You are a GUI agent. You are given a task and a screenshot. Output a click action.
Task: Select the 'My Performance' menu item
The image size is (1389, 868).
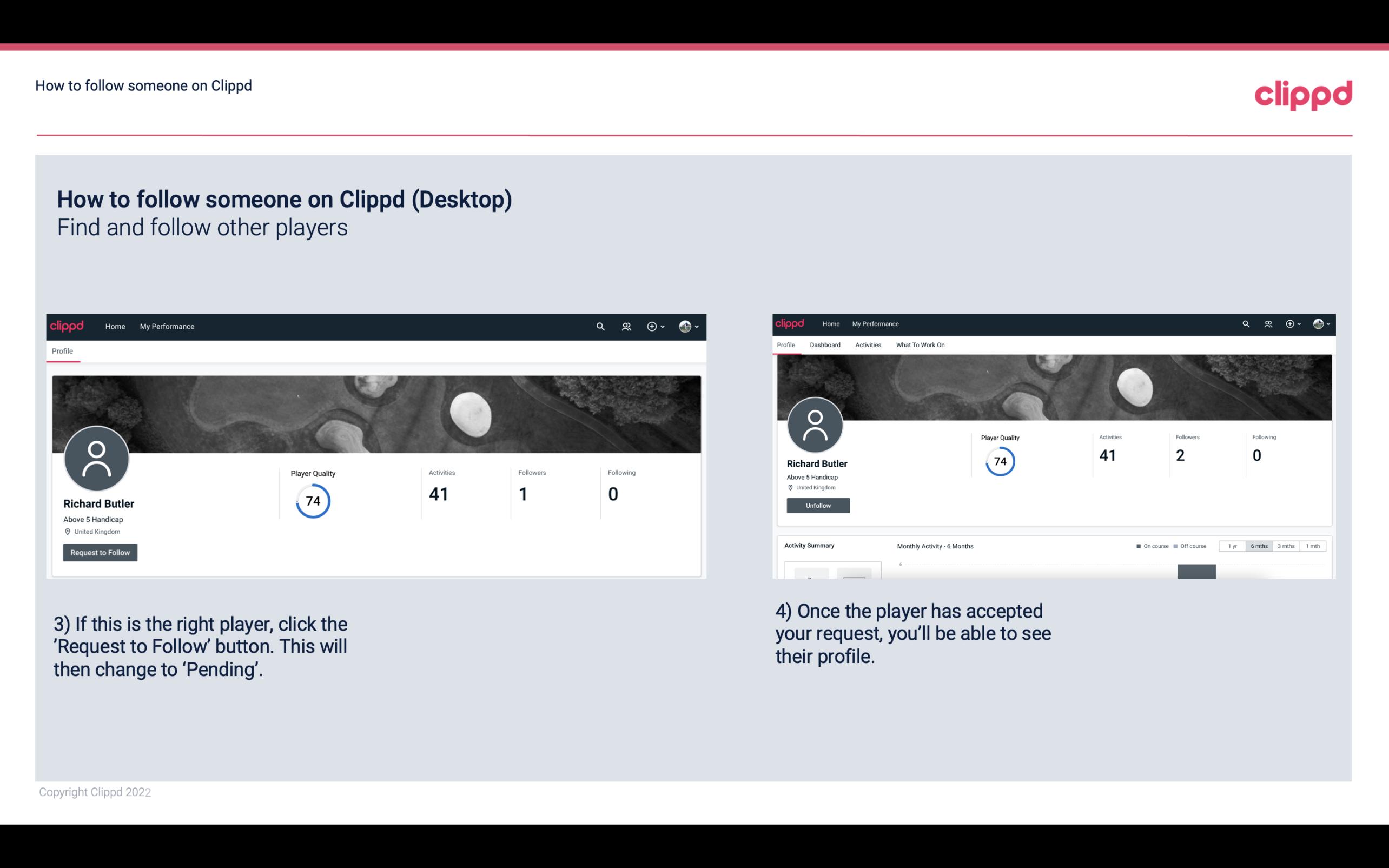166,326
